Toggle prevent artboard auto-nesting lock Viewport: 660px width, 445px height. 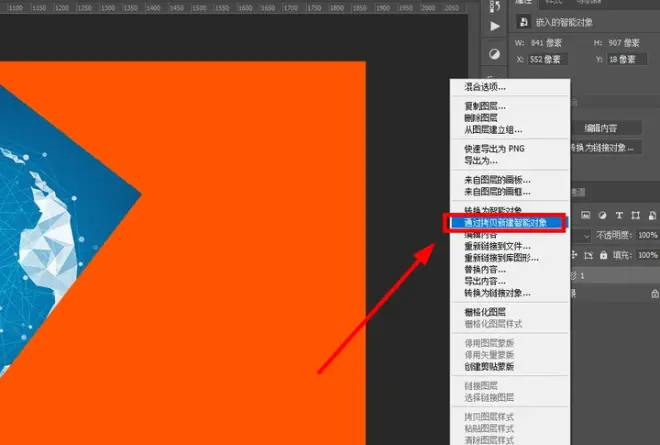pos(588,255)
